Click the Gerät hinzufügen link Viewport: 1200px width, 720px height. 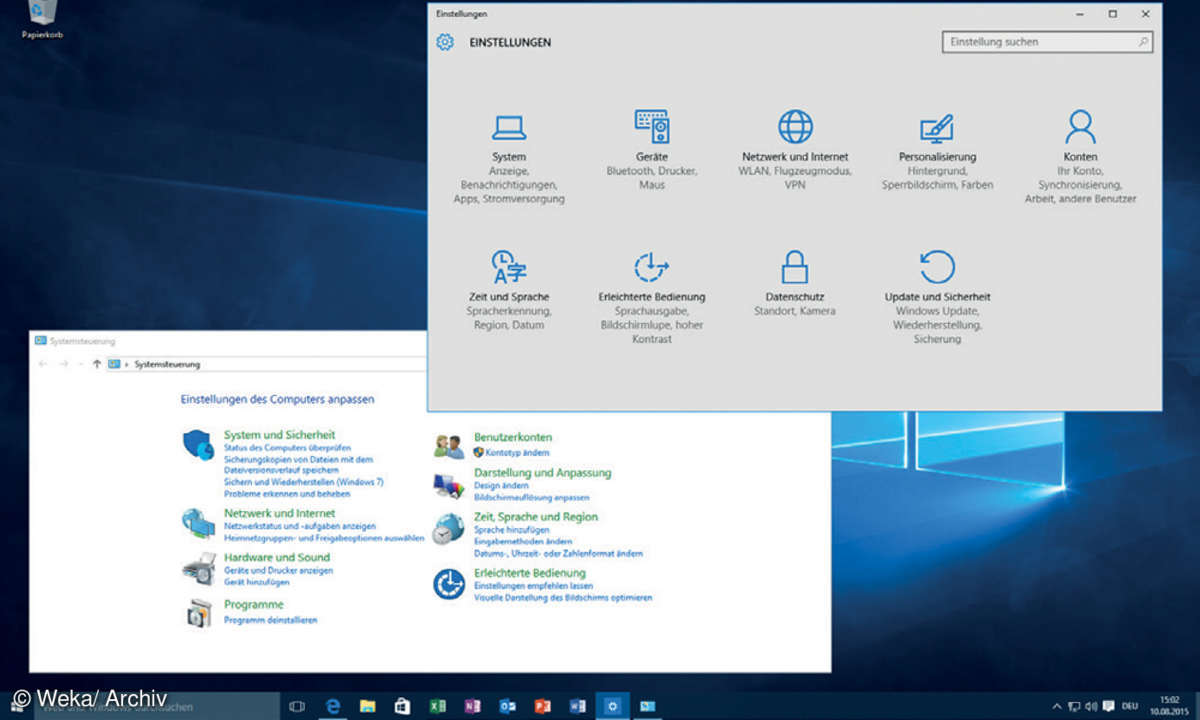[256, 582]
